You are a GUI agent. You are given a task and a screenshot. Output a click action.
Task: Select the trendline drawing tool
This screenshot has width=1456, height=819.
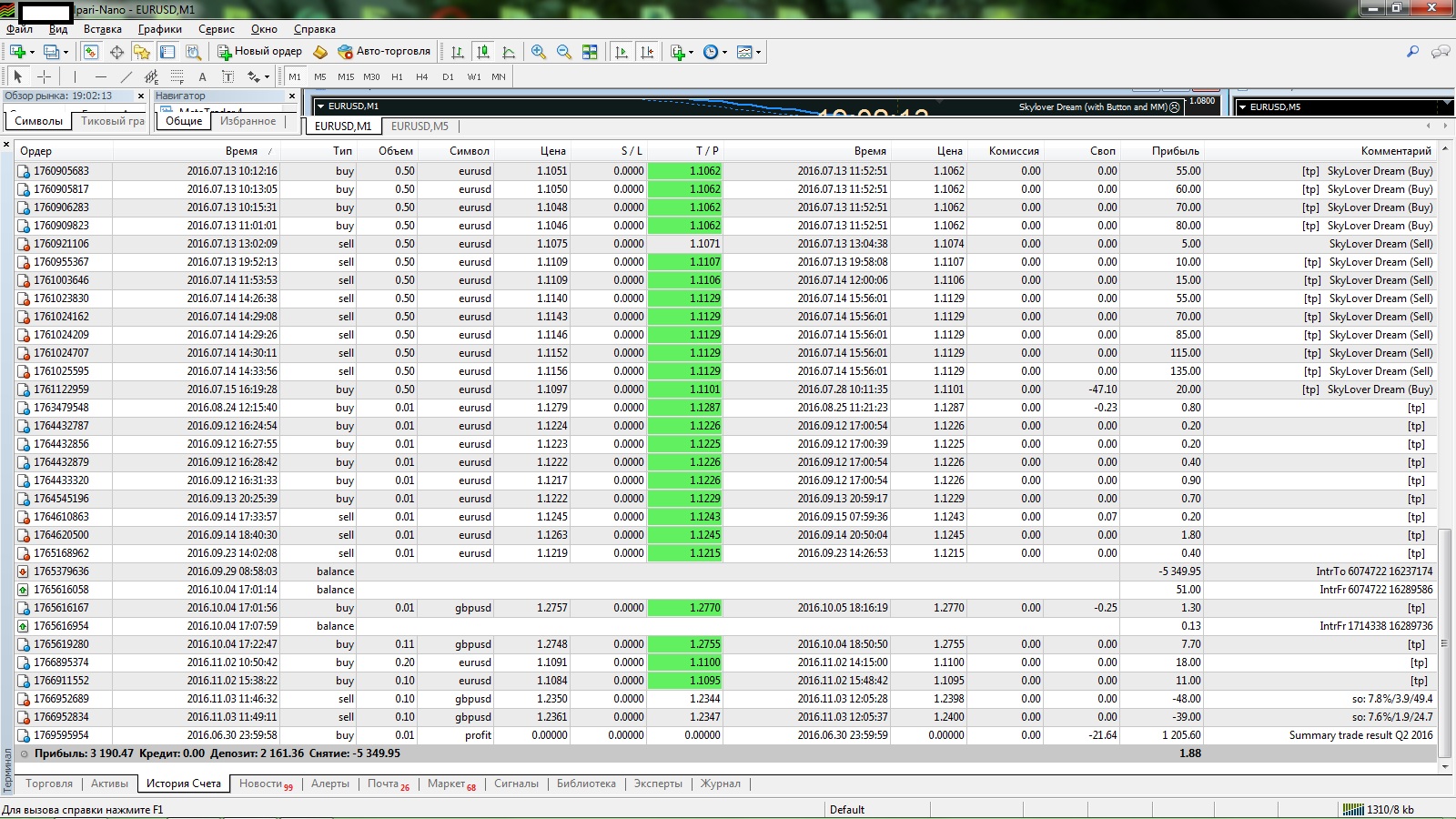point(126,76)
